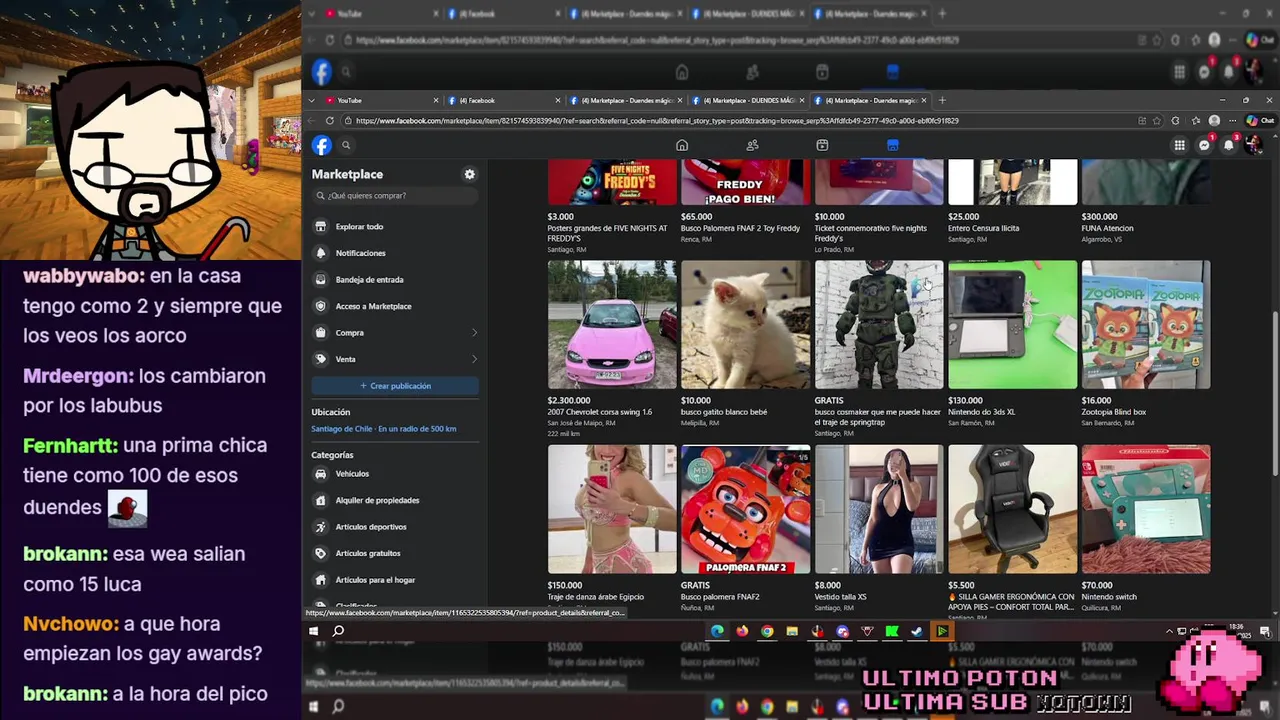
Task: Click the Facebook logo in the front browser window
Action: (321, 146)
